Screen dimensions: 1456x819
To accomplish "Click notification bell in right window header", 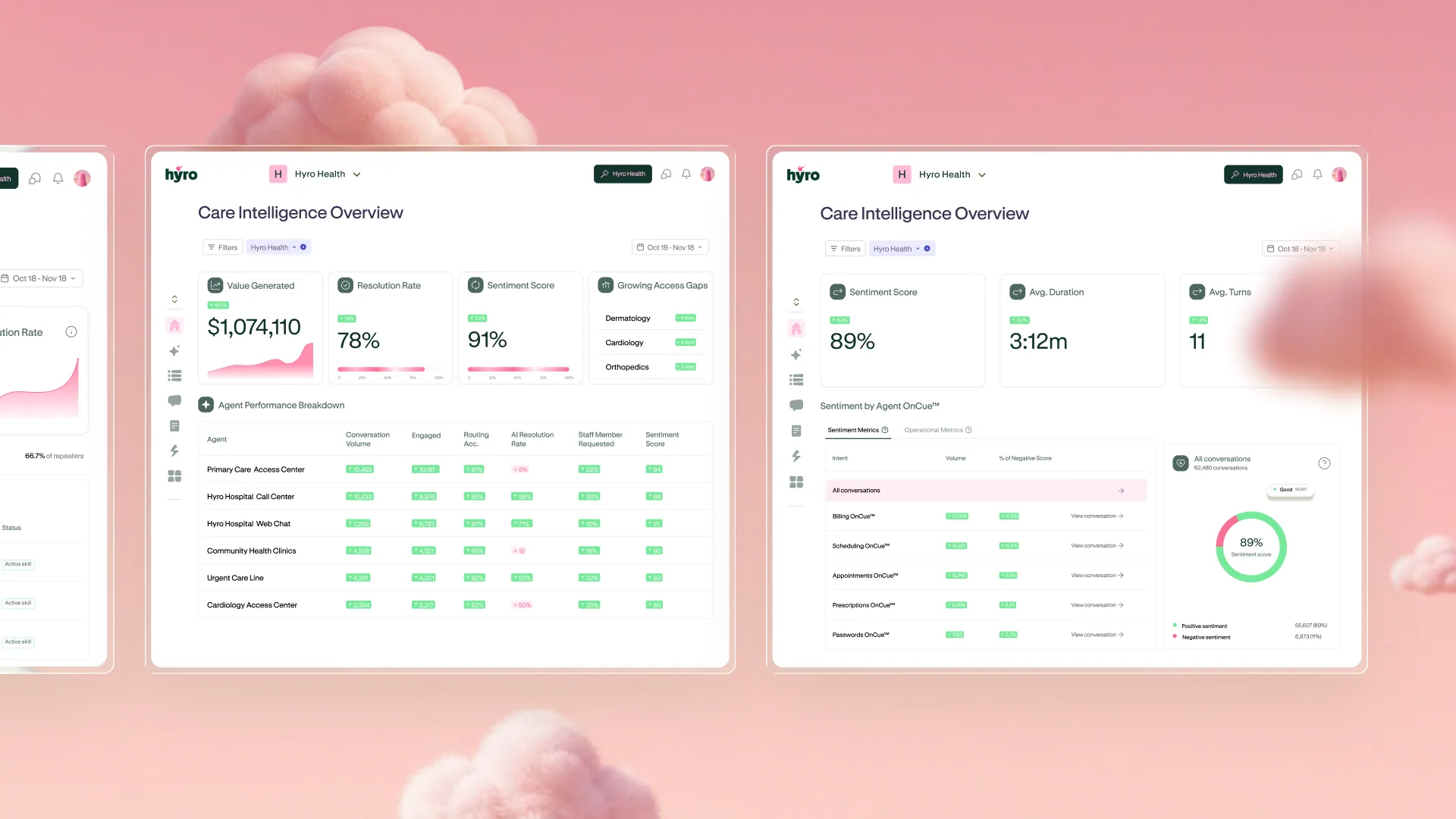I will (x=1318, y=174).
